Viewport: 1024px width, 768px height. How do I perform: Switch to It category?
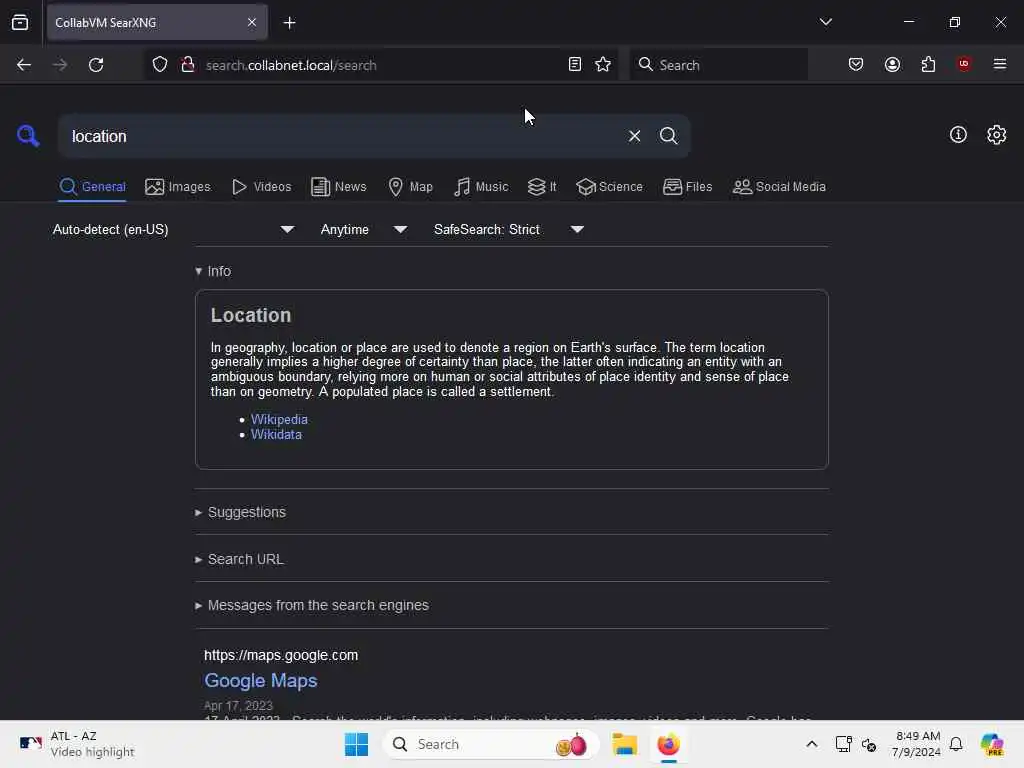coord(542,187)
